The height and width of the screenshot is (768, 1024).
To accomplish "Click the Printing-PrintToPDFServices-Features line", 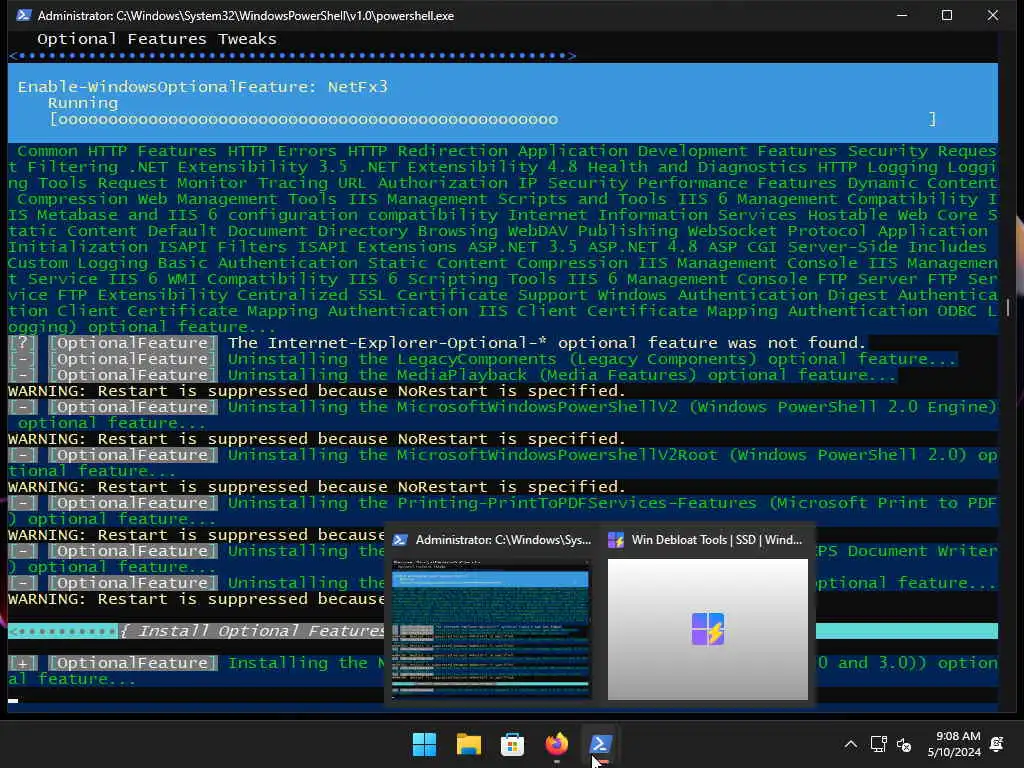I will [503, 511].
